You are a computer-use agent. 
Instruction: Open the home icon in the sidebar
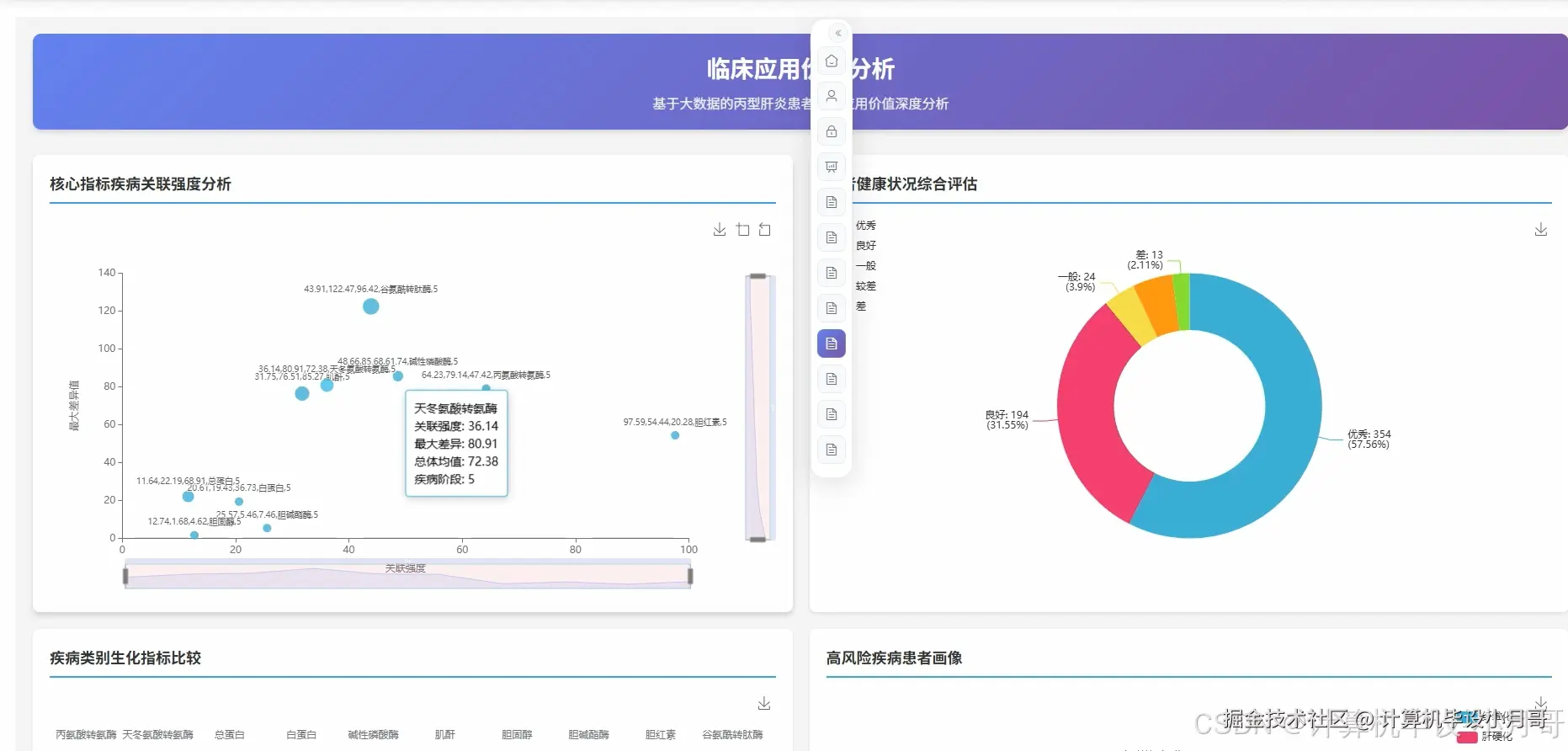click(x=832, y=61)
